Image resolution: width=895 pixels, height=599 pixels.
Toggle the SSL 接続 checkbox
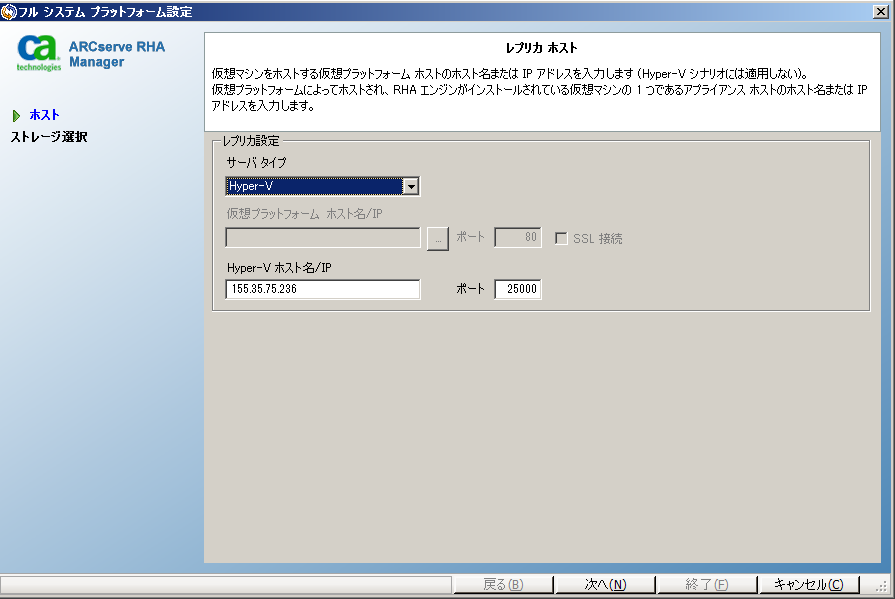click(561, 239)
